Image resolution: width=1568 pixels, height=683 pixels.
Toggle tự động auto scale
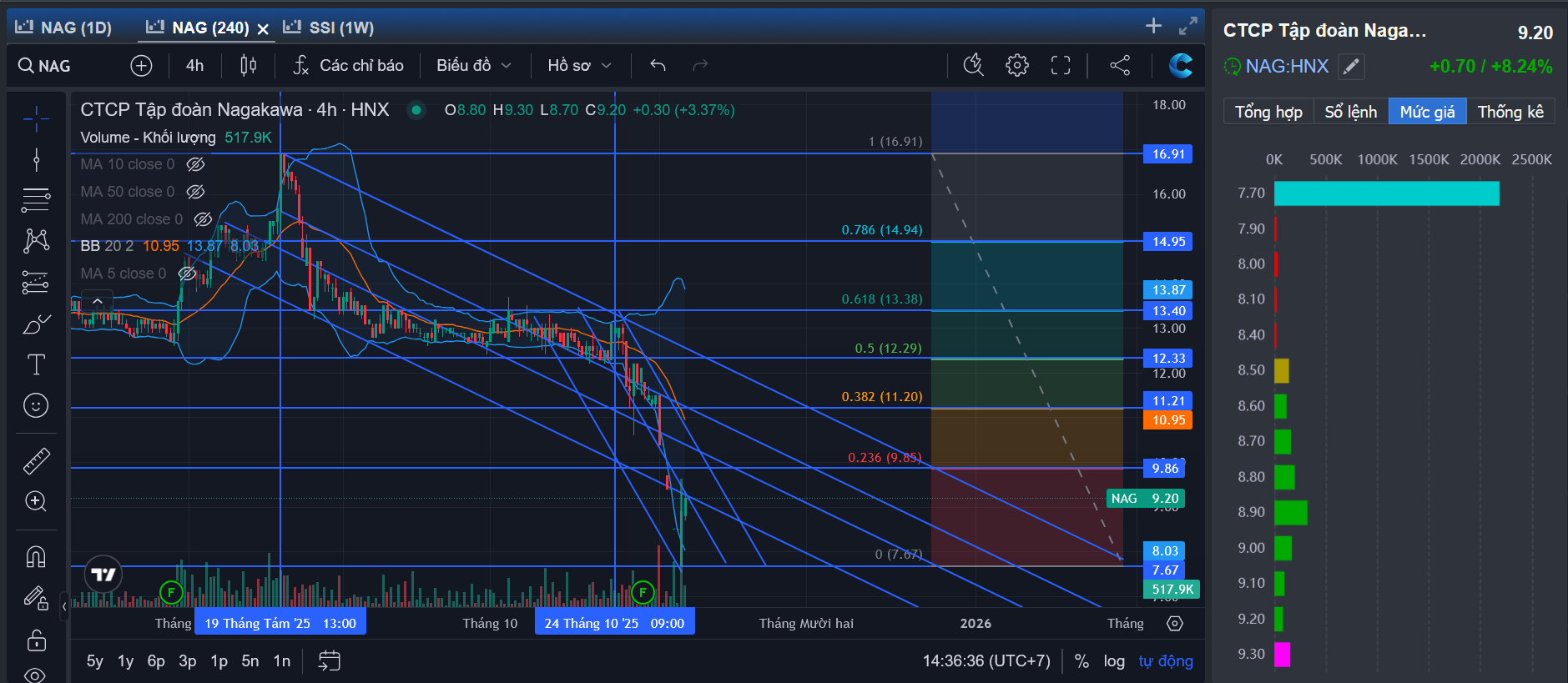tap(1166, 661)
